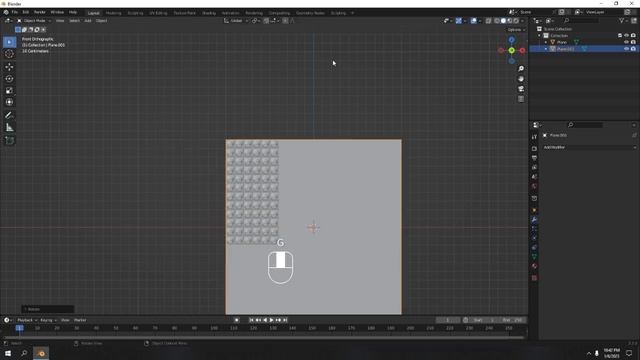640x360 pixels.
Task: Open the Window menu
Action: point(57,12)
